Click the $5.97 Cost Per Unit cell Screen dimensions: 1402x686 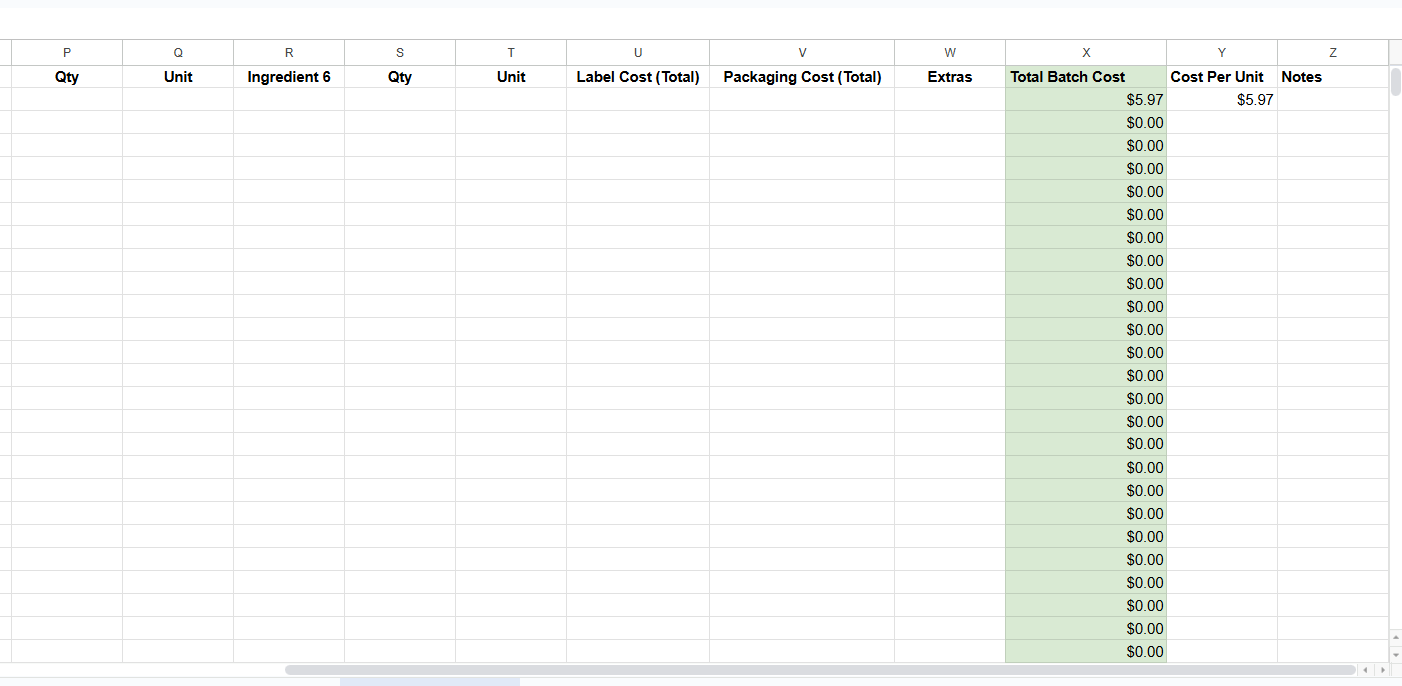pos(1221,100)
